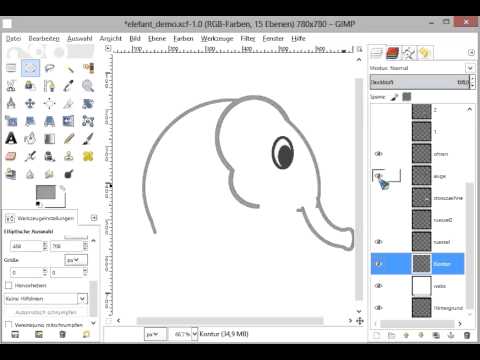This screenshot has height=360, width=480.
Task: Hide the Hintergrund layer
Action: [x=378, y=308]
